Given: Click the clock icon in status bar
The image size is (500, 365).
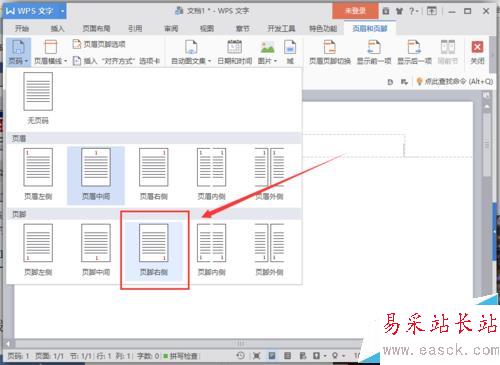Looking at the screenshot, I should (240, 356).
